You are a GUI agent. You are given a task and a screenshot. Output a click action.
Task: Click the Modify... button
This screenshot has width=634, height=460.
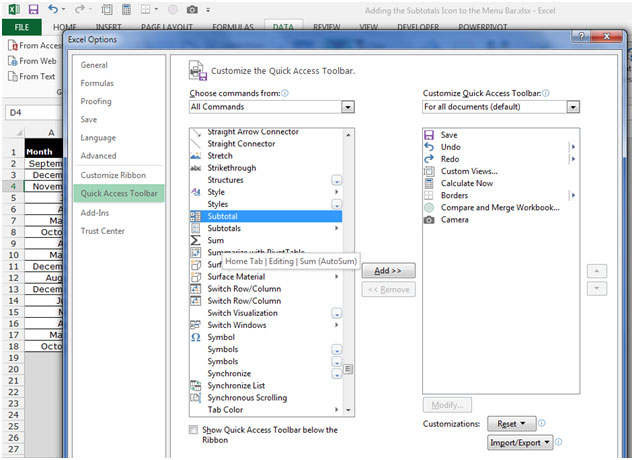(447, 405)
